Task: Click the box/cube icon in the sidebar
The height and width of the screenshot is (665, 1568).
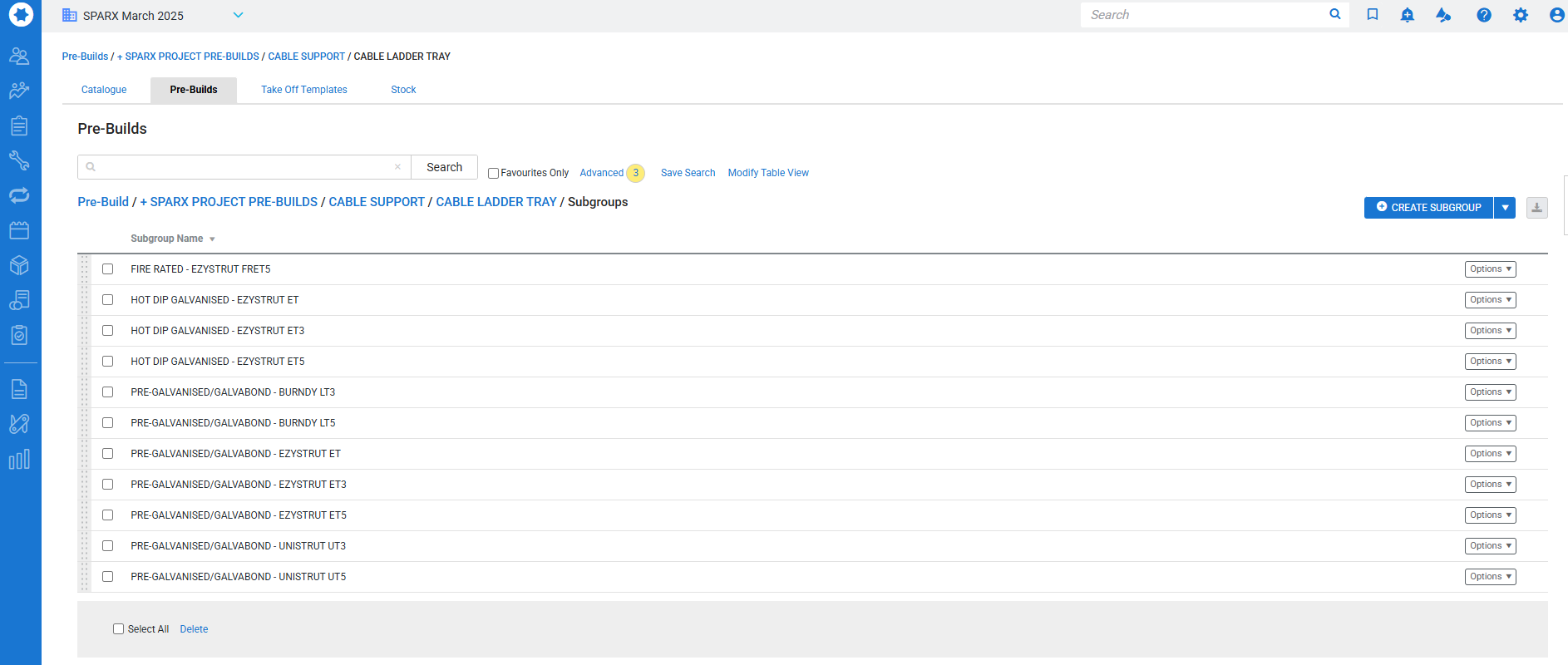Action: (x=19, y=265)
